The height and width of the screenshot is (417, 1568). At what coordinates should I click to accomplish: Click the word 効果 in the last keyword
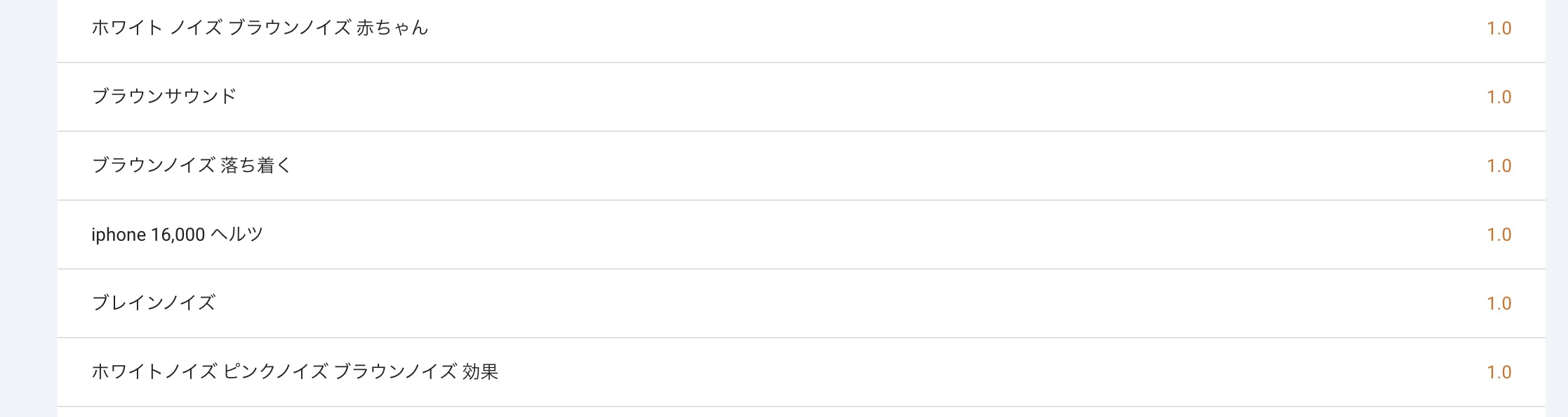480,372
